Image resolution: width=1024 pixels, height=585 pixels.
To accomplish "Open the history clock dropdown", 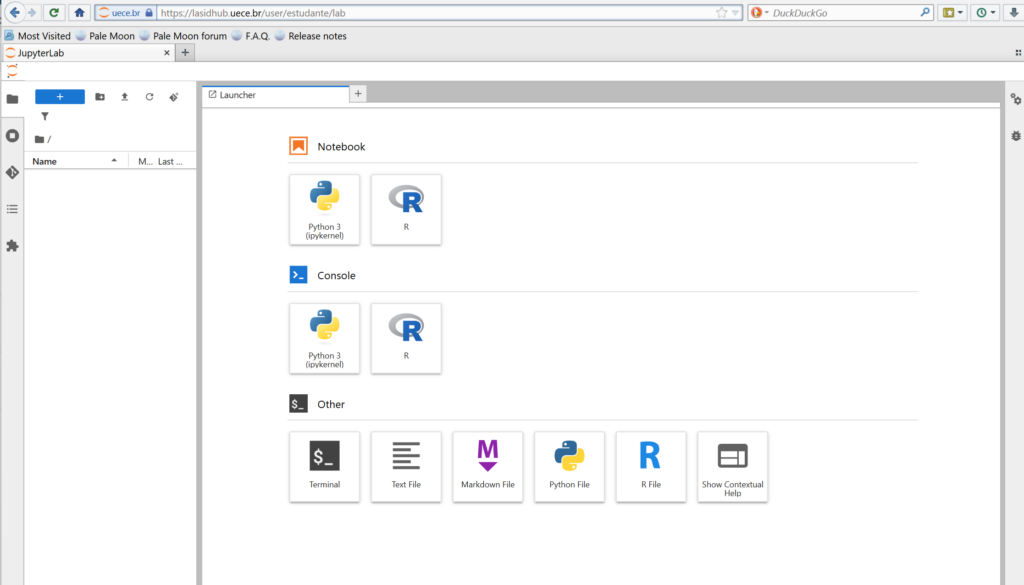I will point(986,12).
